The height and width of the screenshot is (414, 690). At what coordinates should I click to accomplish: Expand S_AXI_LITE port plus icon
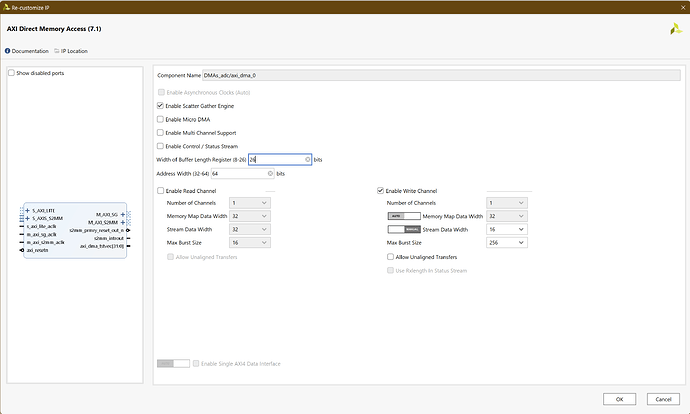pos(27,211)
